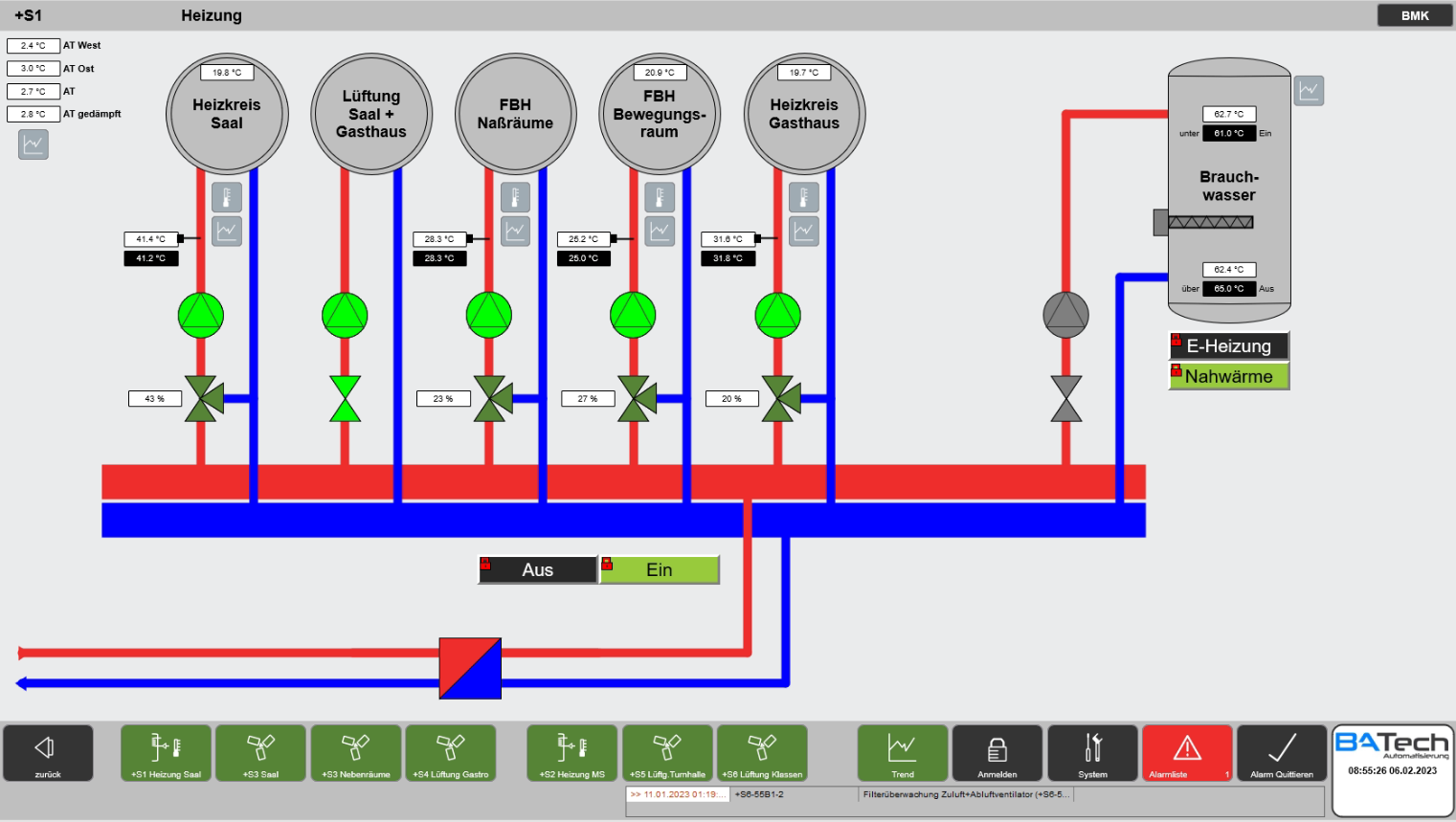Go to +S4 Lüftung Gastro page
The width and height of the screenshot is (1456, 822).
(x=451, y=753)
